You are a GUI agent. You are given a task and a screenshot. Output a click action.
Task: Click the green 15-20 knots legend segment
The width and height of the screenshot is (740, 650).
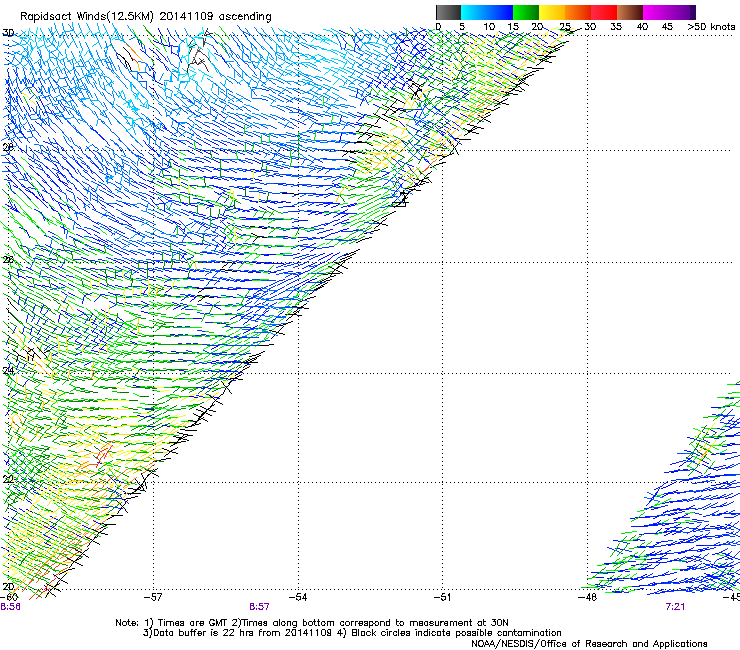(526, 12)
